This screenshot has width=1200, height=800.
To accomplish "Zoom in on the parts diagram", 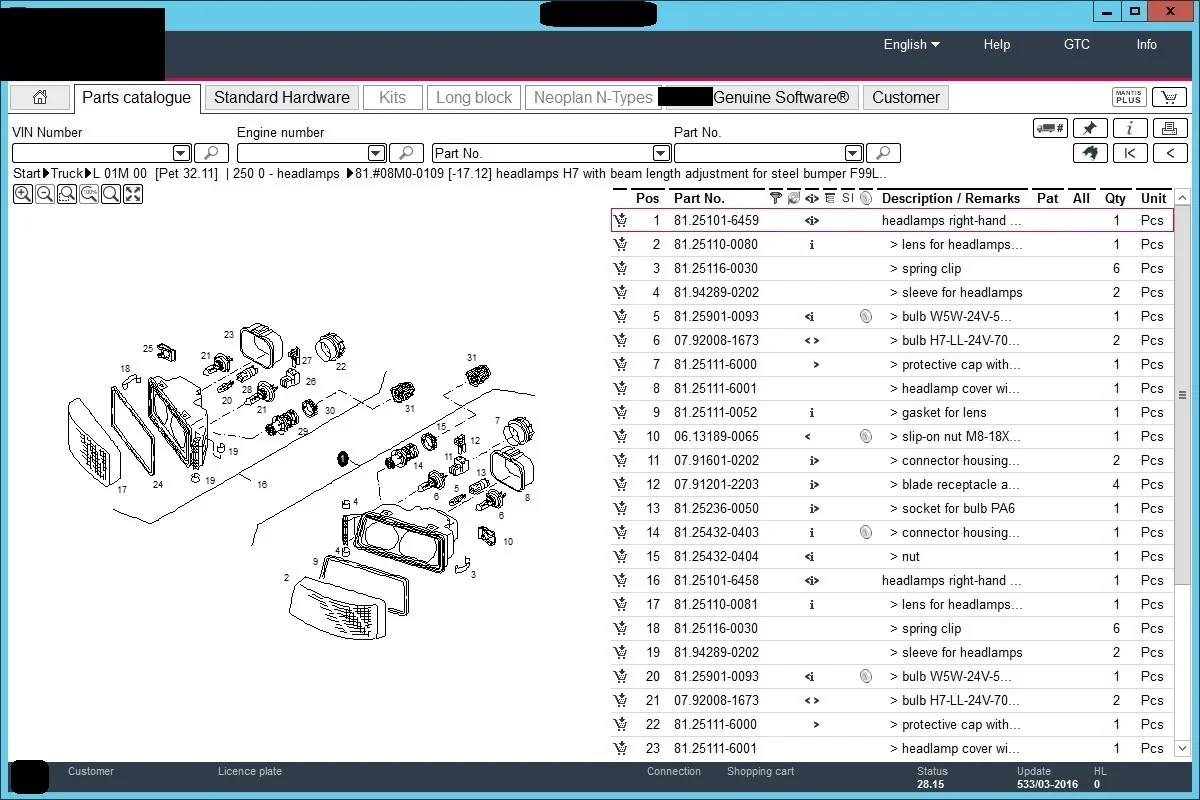I will [x=22, y=194].
